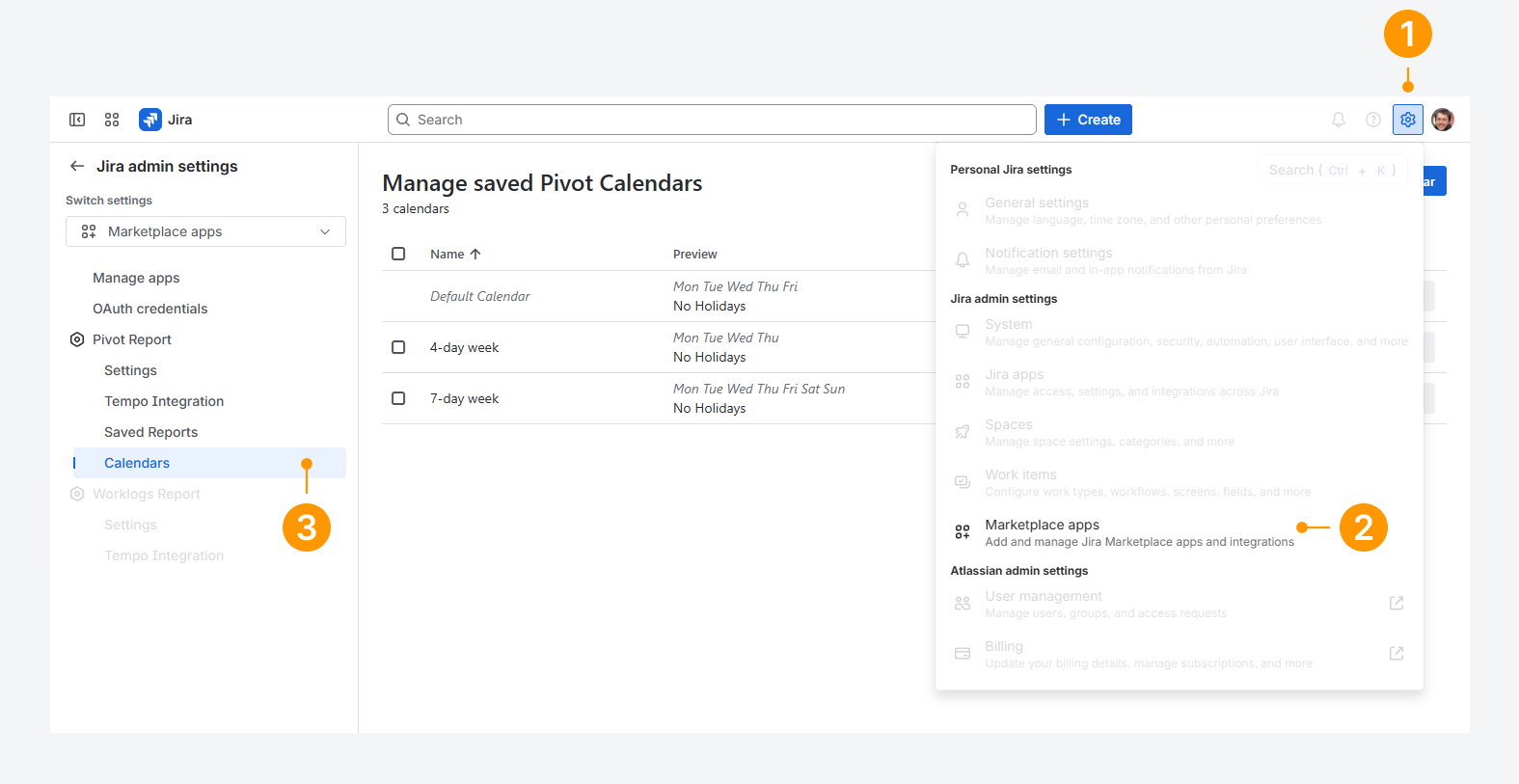The width and height of the screenshot is (1519, 784).
Task: Open Jira apps in the settings menu
Action: point(1179,382)
